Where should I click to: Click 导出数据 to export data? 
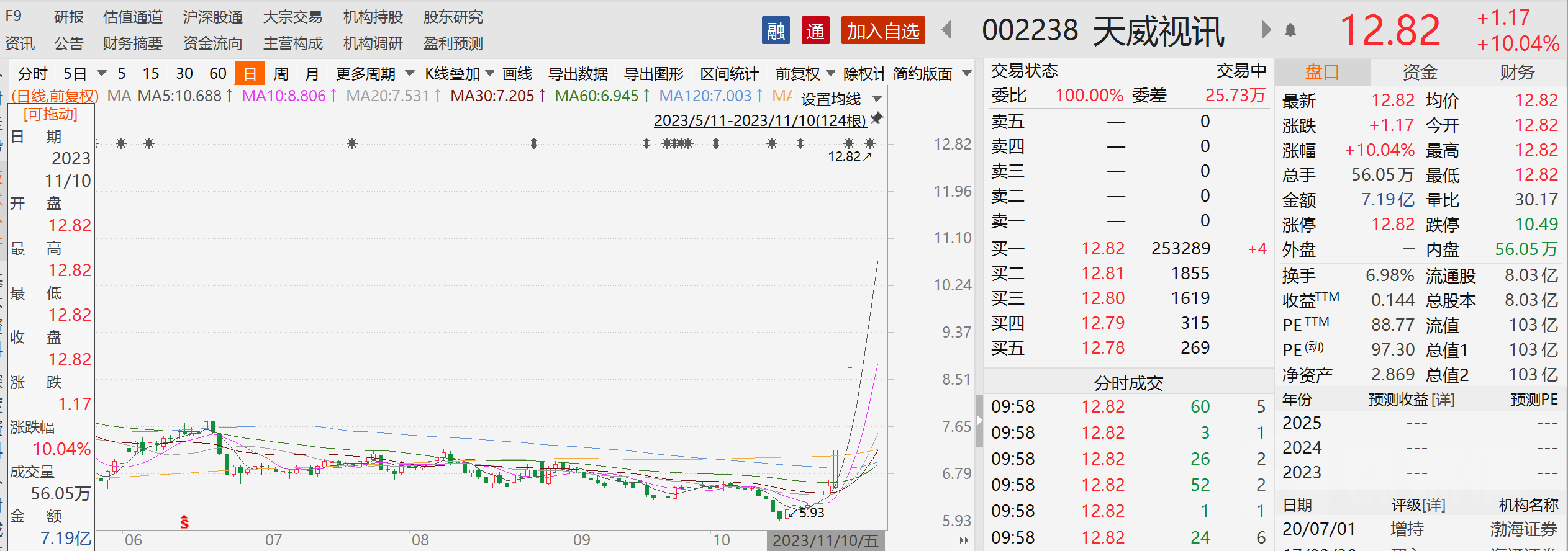(578, 74)
